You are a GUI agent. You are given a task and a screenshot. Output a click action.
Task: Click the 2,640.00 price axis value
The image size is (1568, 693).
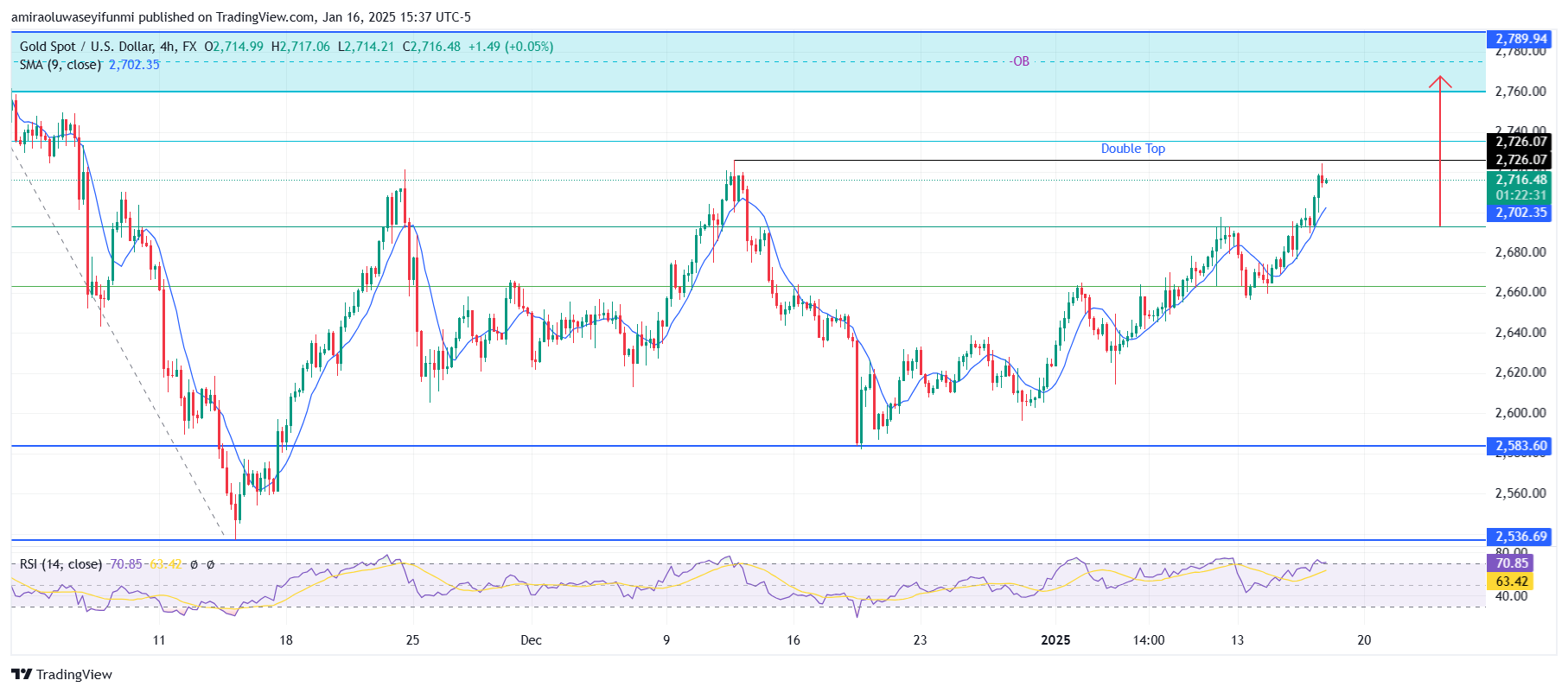point(1520,333)
